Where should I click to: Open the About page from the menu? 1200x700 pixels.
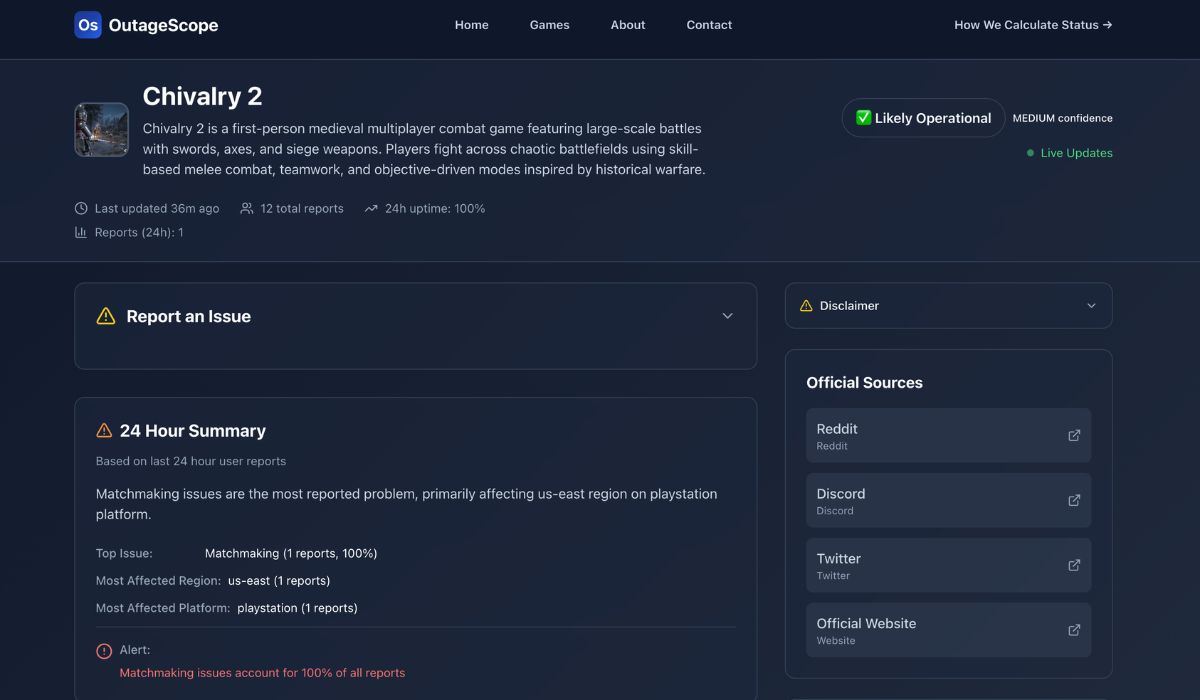coord(627,24)
